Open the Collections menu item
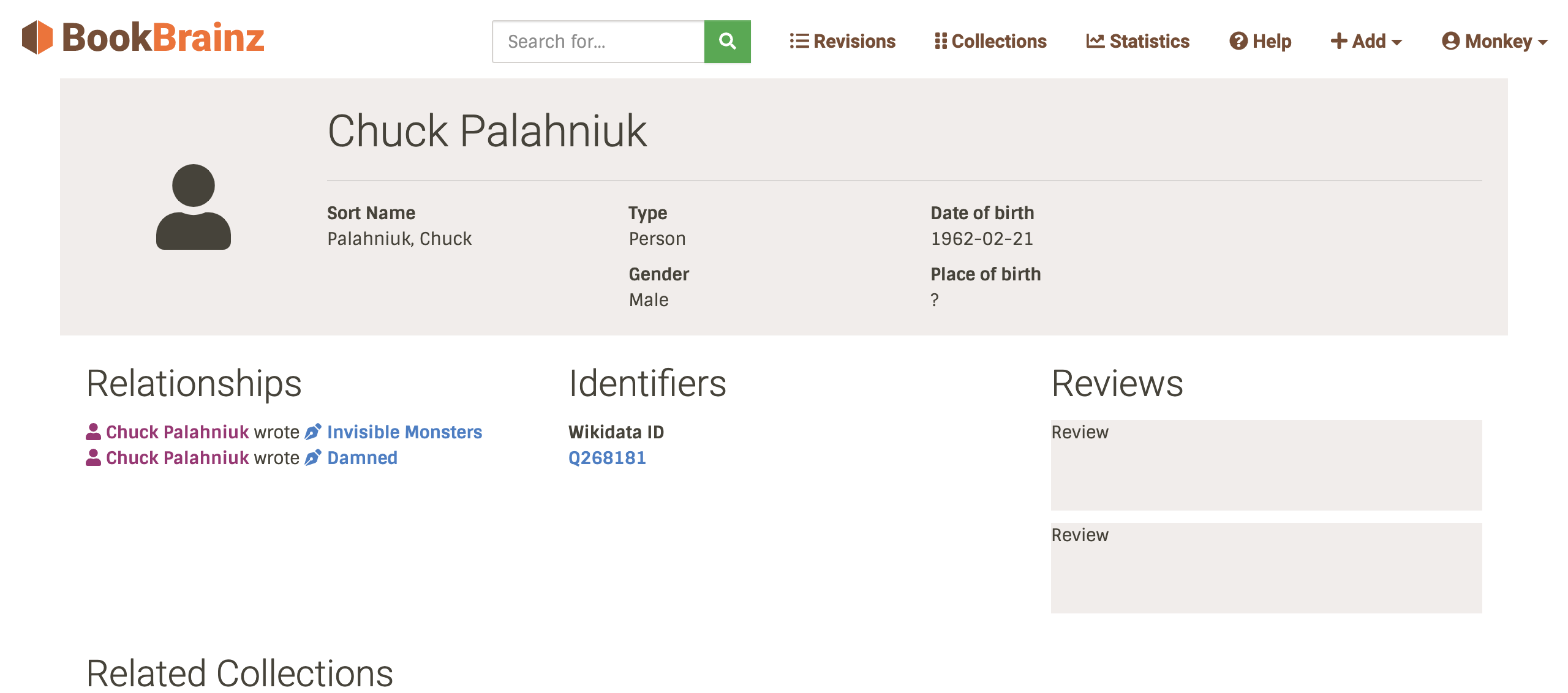This screenshot has height=693, width=1568. (998, 41)
